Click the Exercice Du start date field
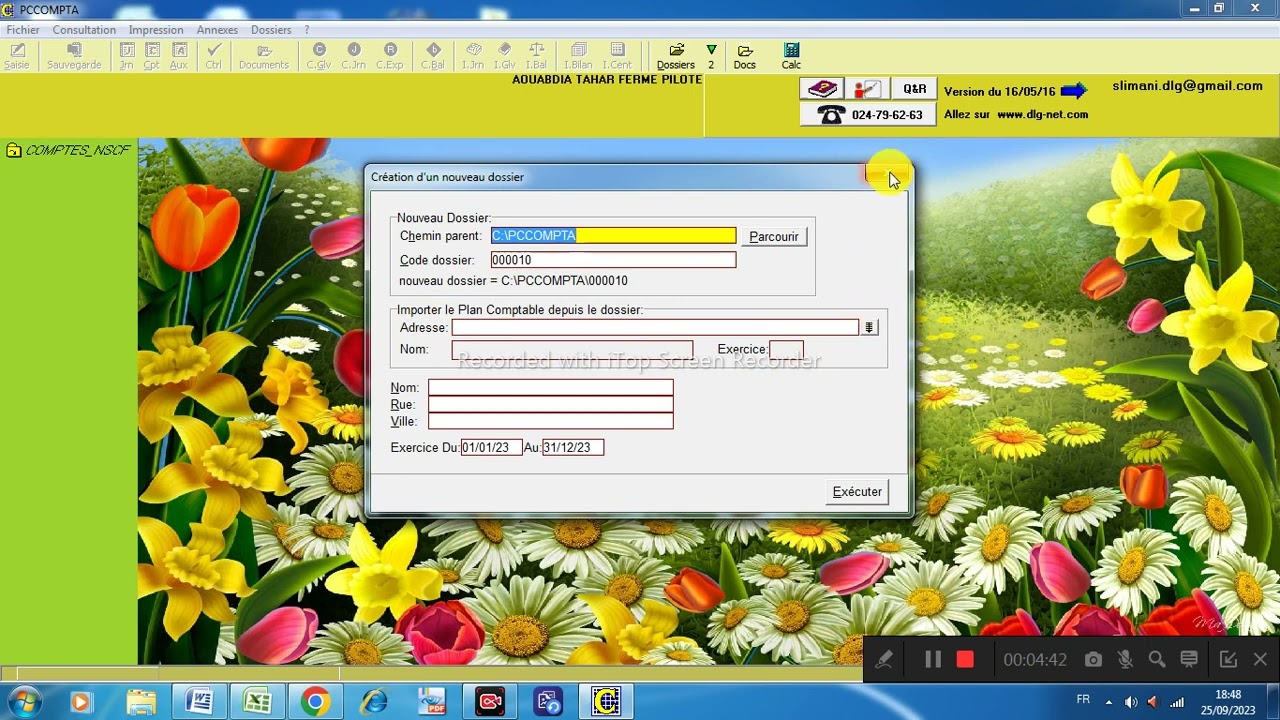Screen dimensions: 1280x720 click(x=491, y=448)
